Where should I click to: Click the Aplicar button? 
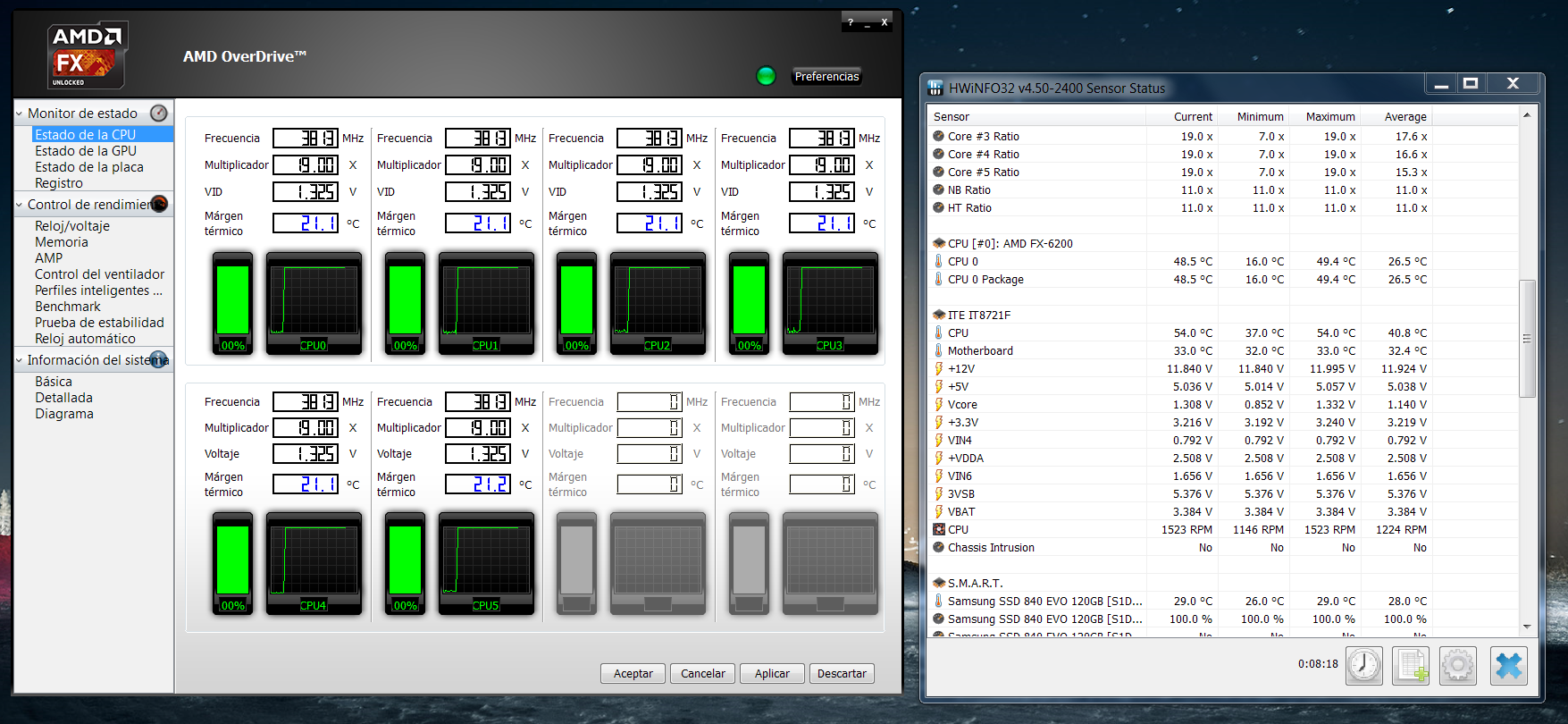click(772, 673)
